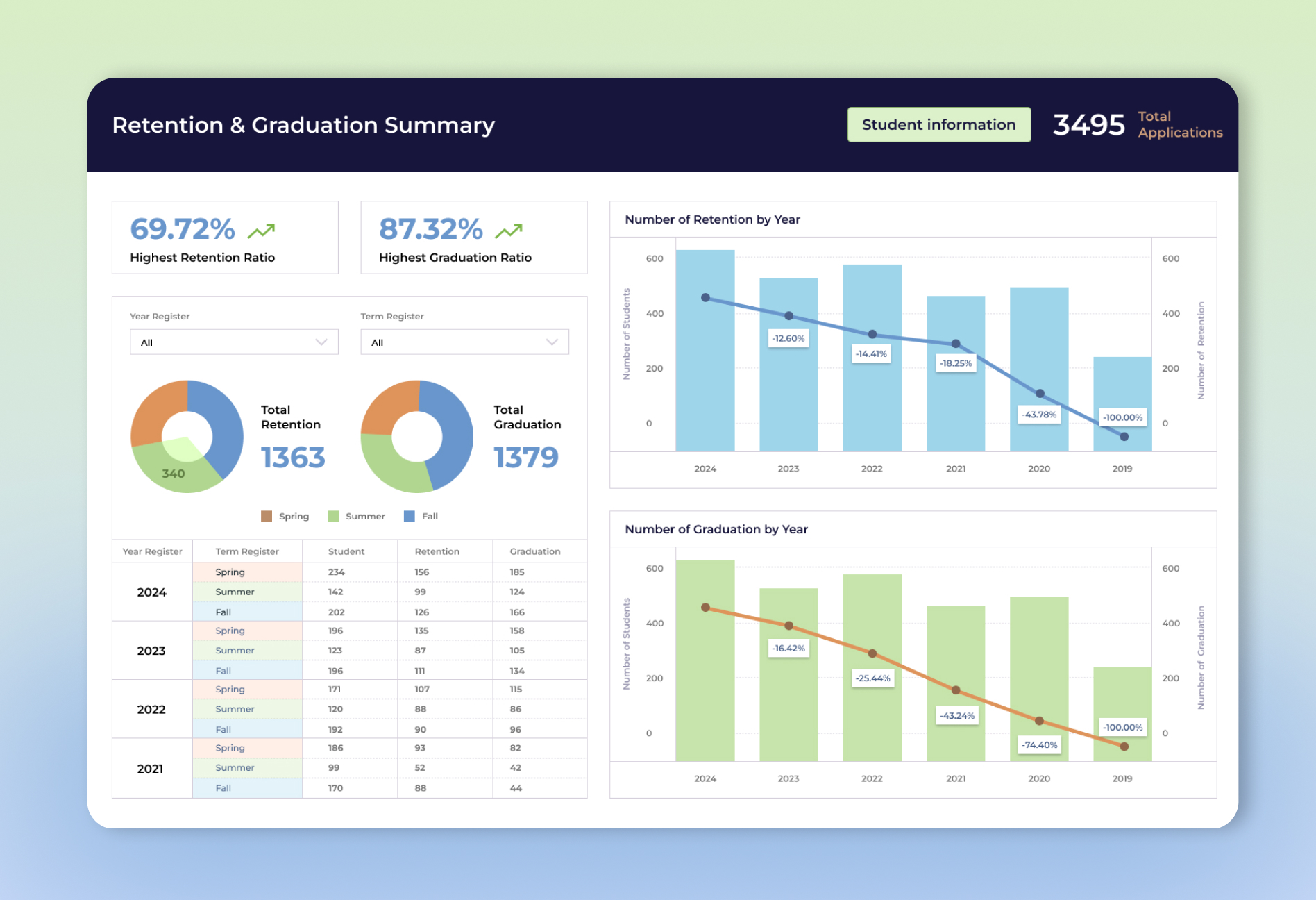The width and height of the screenshot is (1316, 900).
Task: Click the -14.41% label in Retention chart
Action: 871,353
